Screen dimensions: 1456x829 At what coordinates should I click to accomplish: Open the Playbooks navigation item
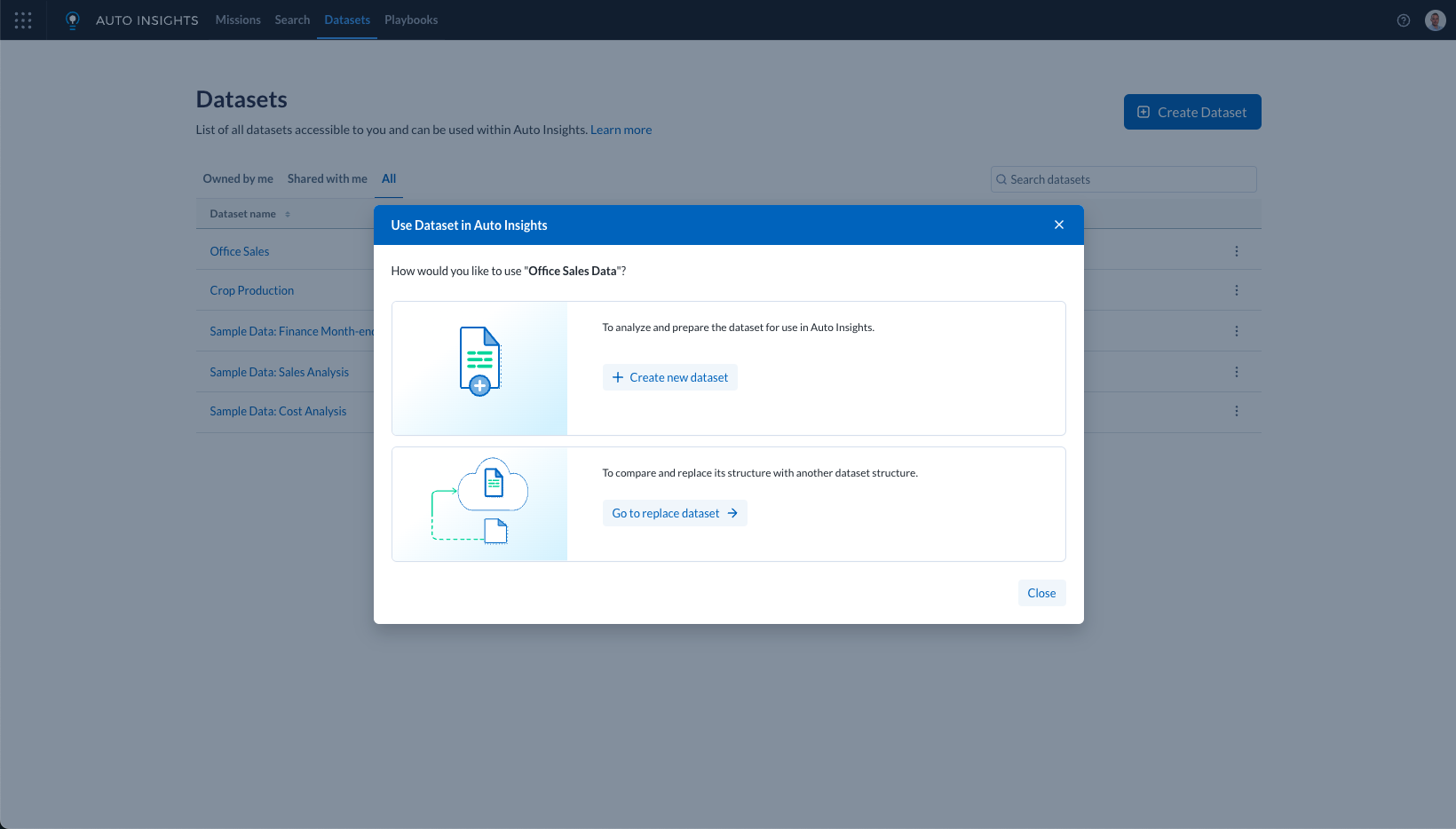click(x=411, y=20)
